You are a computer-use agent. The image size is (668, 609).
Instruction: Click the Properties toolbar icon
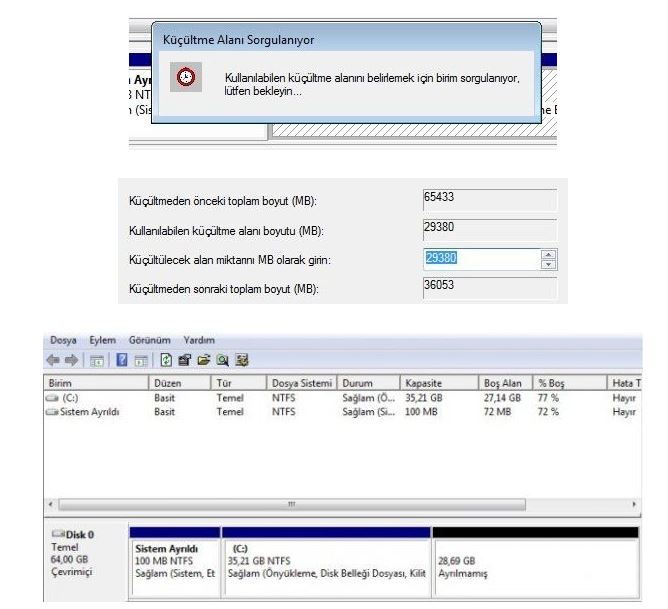pyautogui.click(x=186, y=360)
